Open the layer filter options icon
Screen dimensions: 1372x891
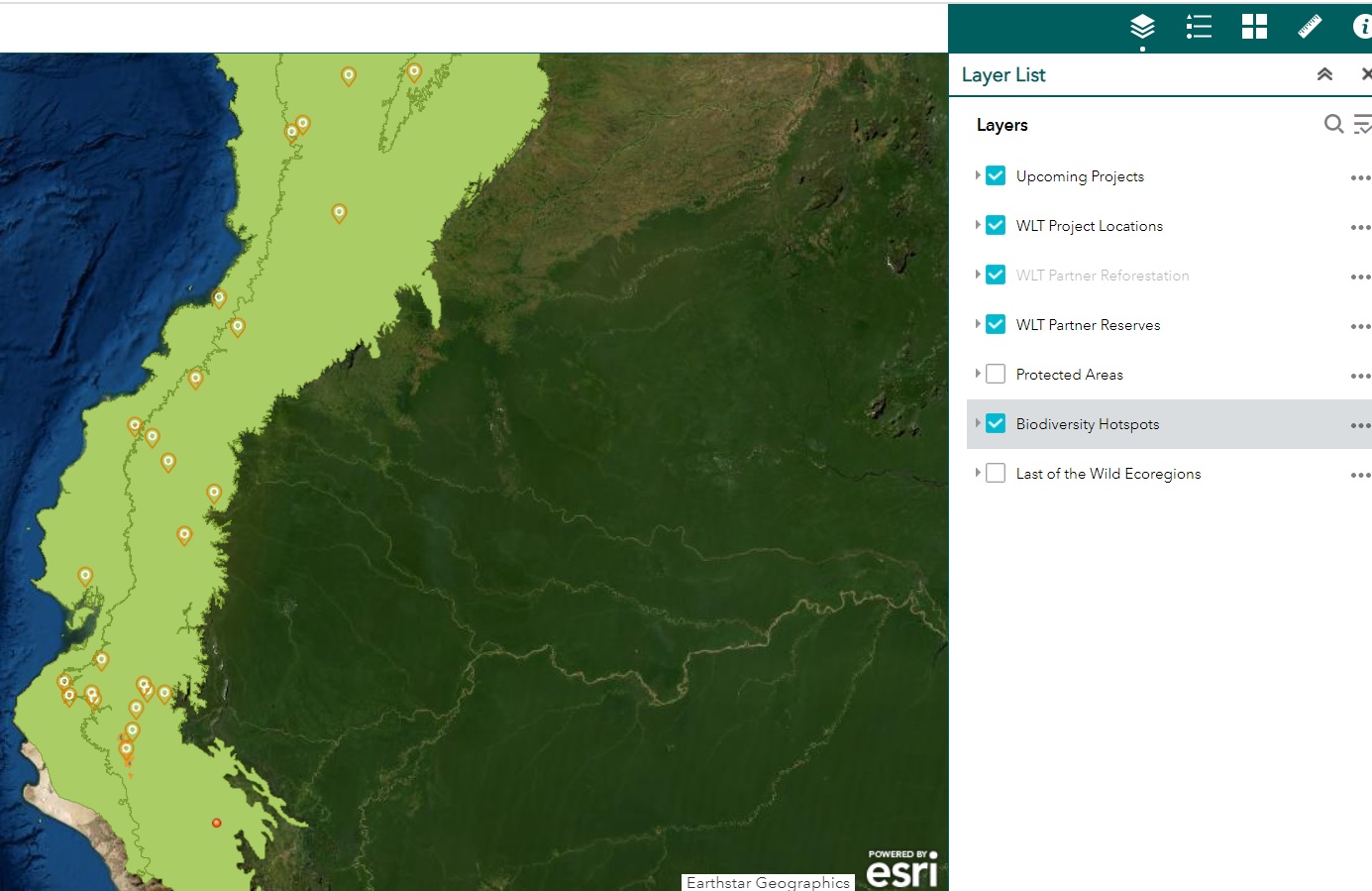point(1363,124)
